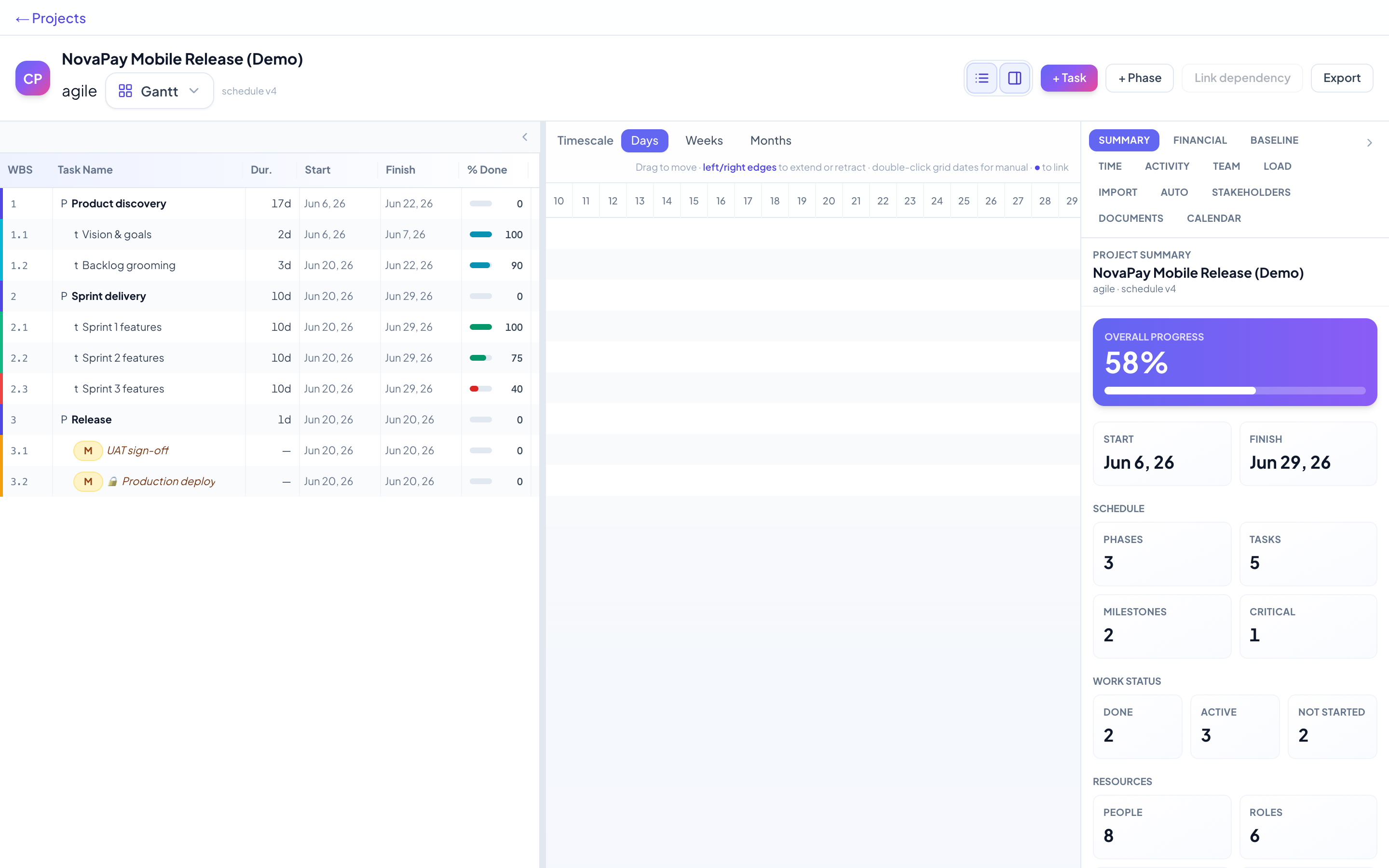Set timescale to Months

770,141
